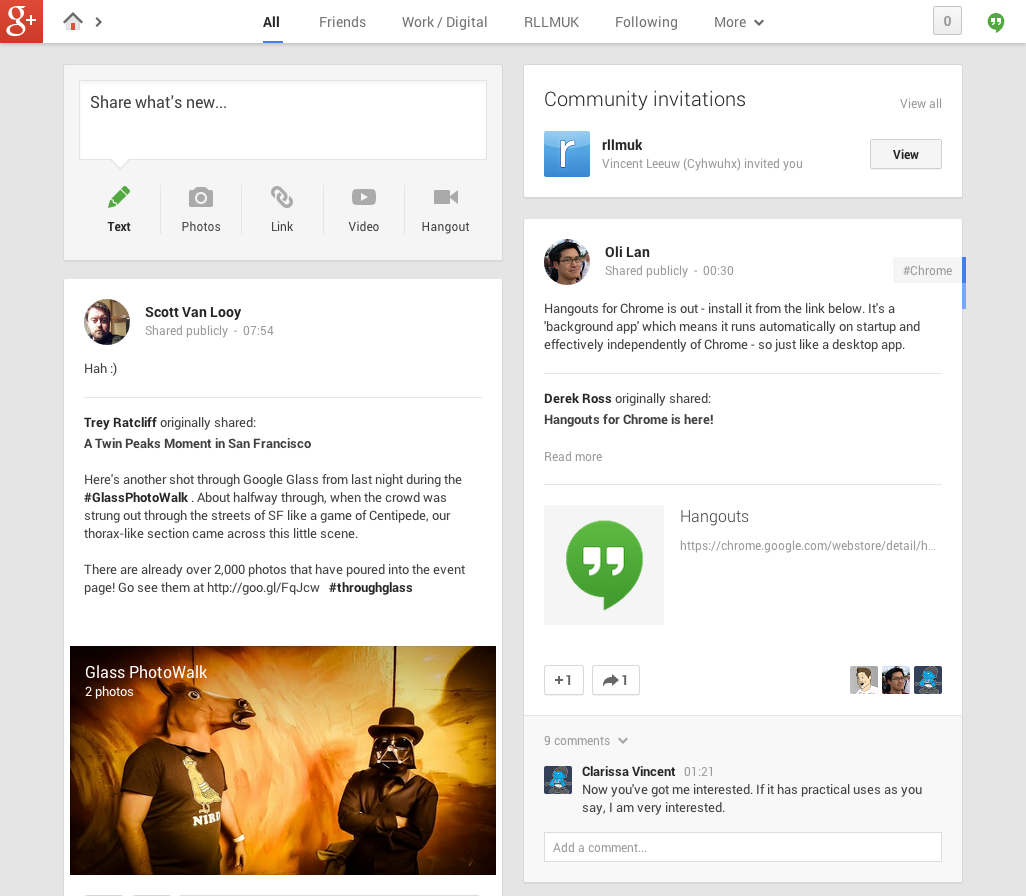
Task: Select the Photos camera share option
Action: click(201, 209)
